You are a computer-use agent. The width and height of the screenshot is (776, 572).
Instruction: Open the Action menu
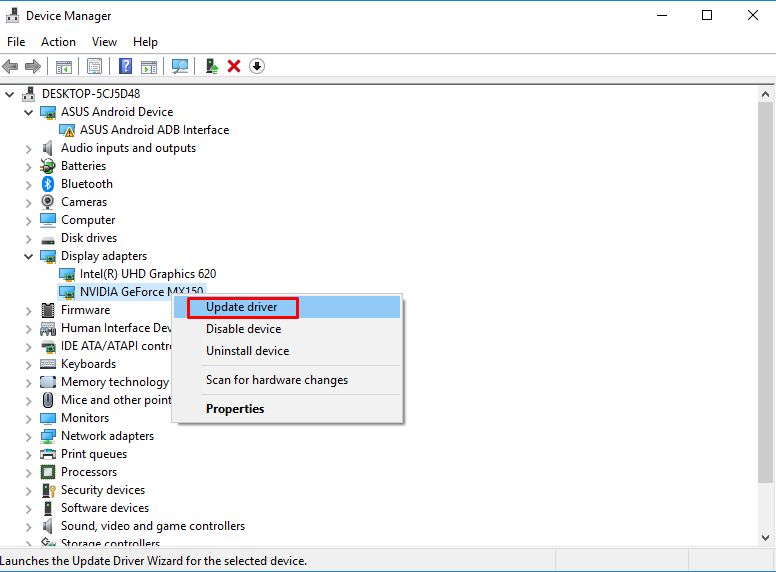(58, 42)
